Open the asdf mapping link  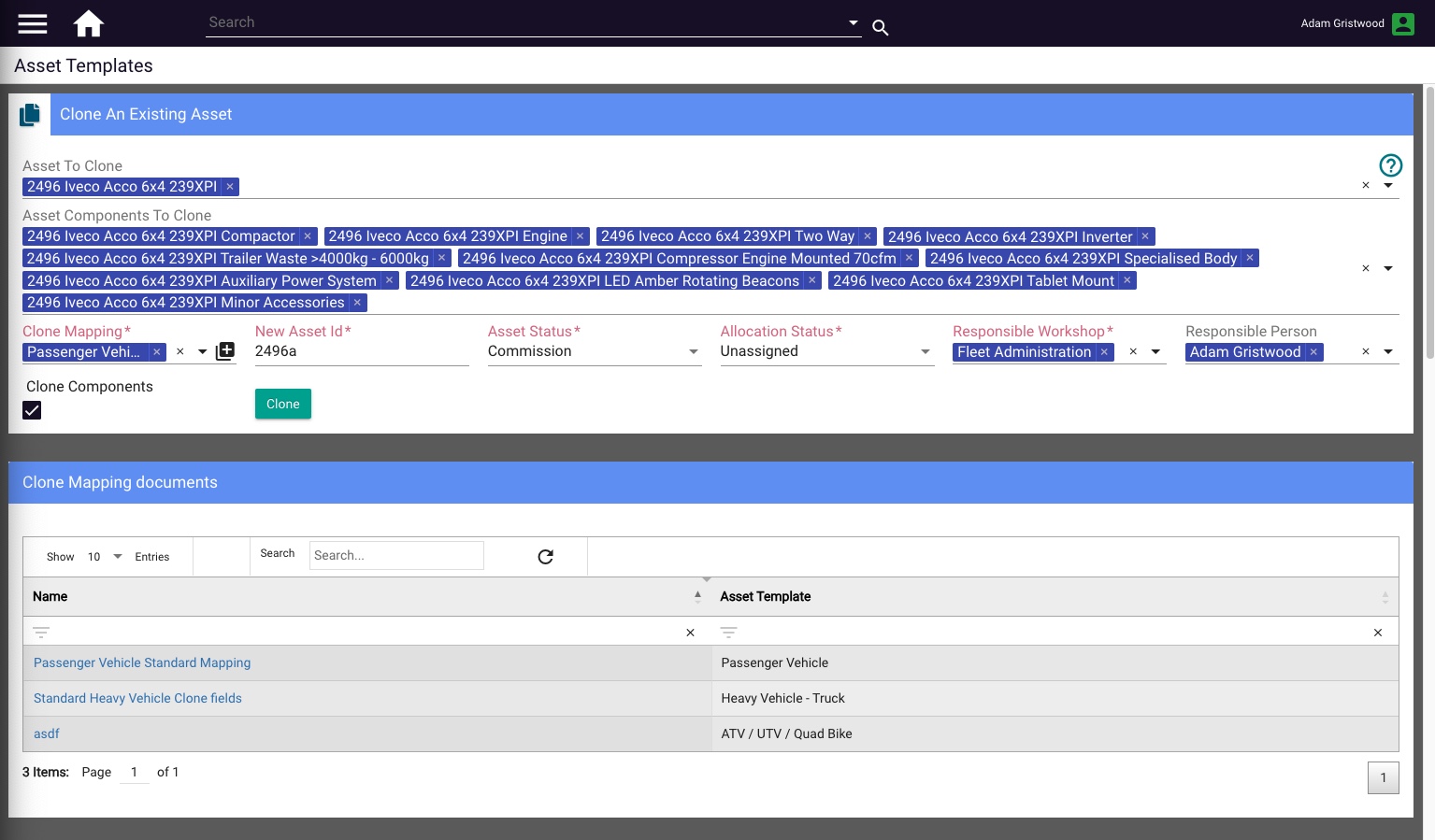point(47,733)
